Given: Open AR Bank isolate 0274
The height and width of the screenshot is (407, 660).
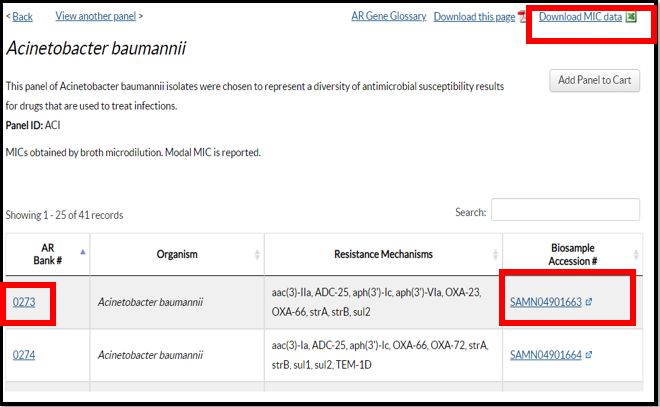Looking at the screenshot, I should [x=24, y=355].
